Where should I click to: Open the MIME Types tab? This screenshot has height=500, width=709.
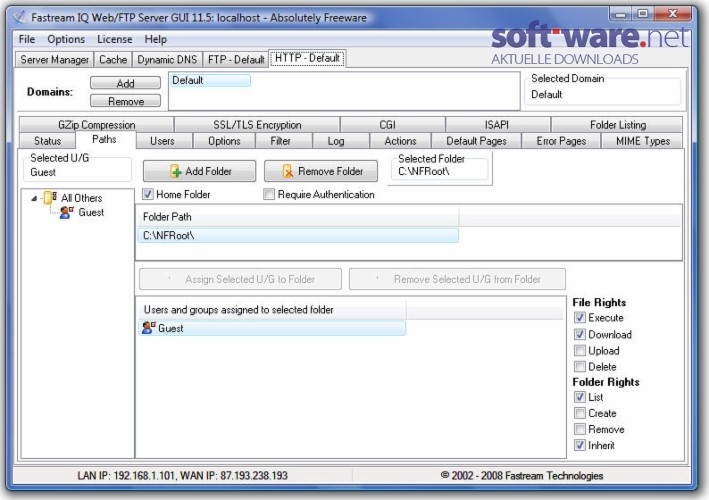643,141
